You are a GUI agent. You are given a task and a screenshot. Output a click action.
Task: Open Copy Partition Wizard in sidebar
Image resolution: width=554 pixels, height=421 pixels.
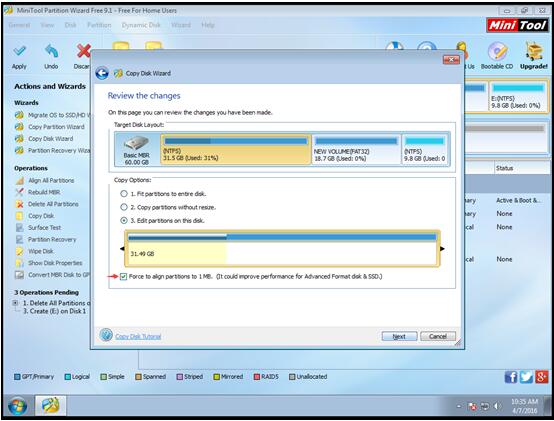(49, 127)
